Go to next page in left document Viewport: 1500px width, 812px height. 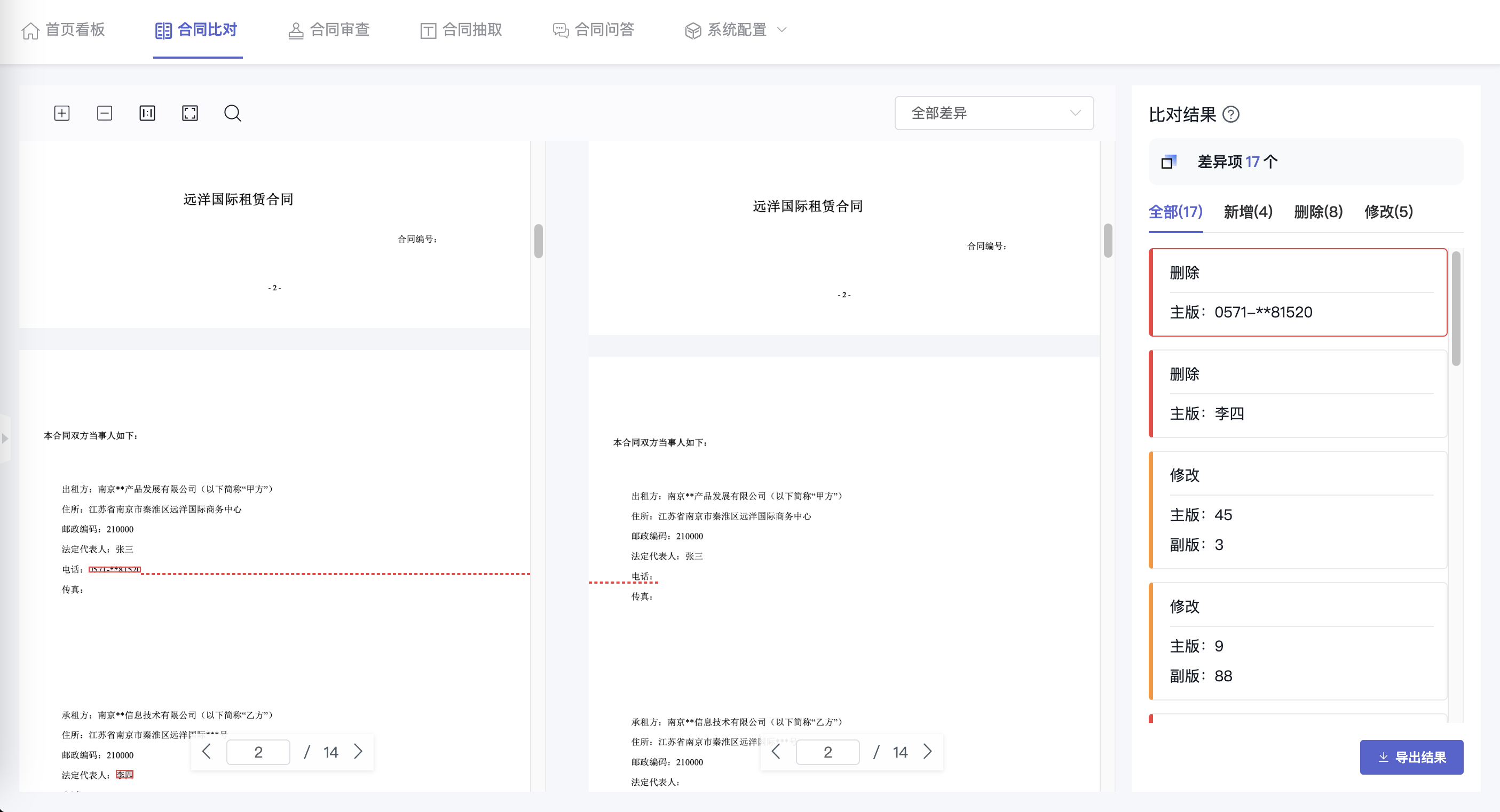[358, 752]
